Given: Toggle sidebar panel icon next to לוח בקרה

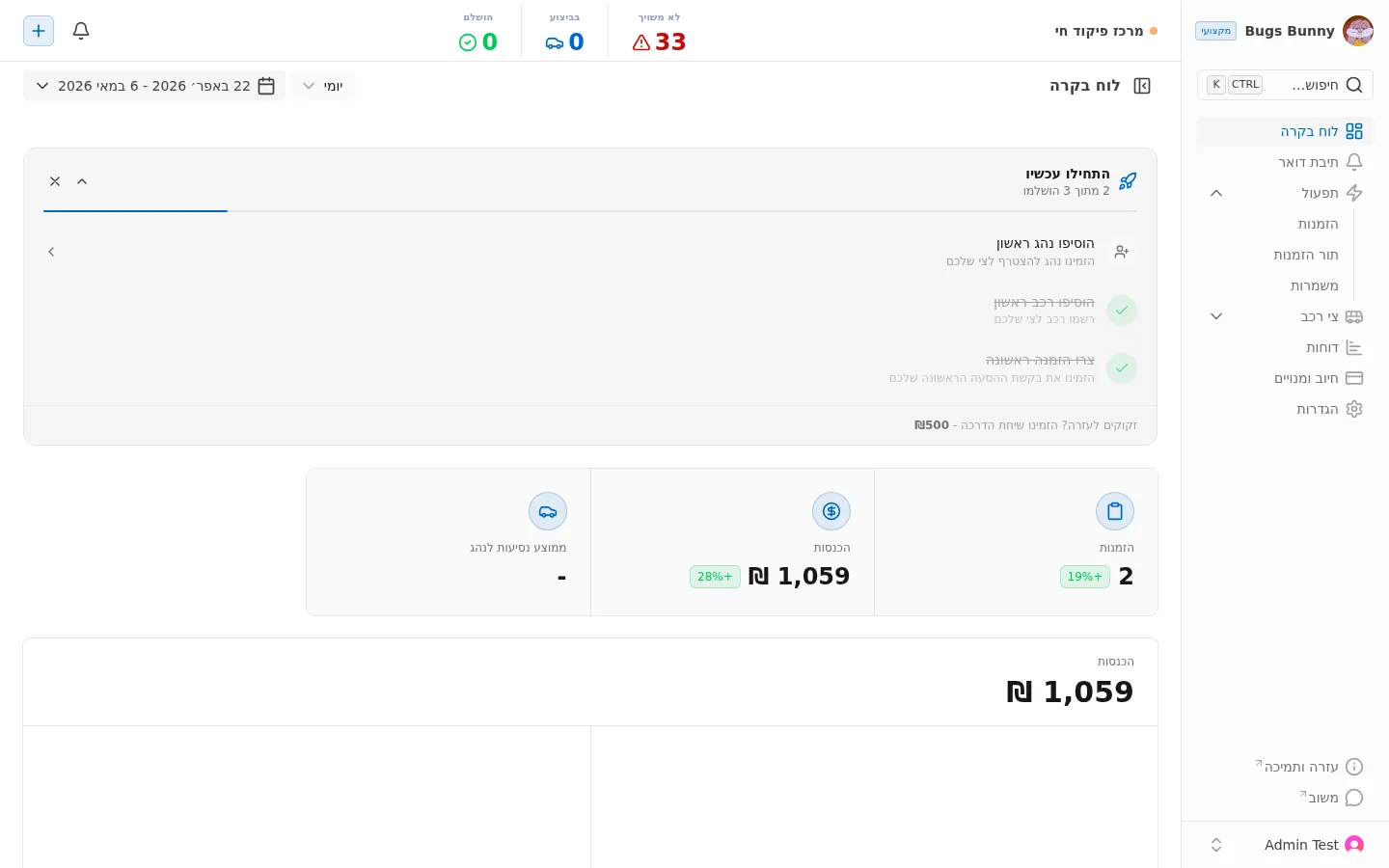Looking at the screenshot, I should point(1142,86).
